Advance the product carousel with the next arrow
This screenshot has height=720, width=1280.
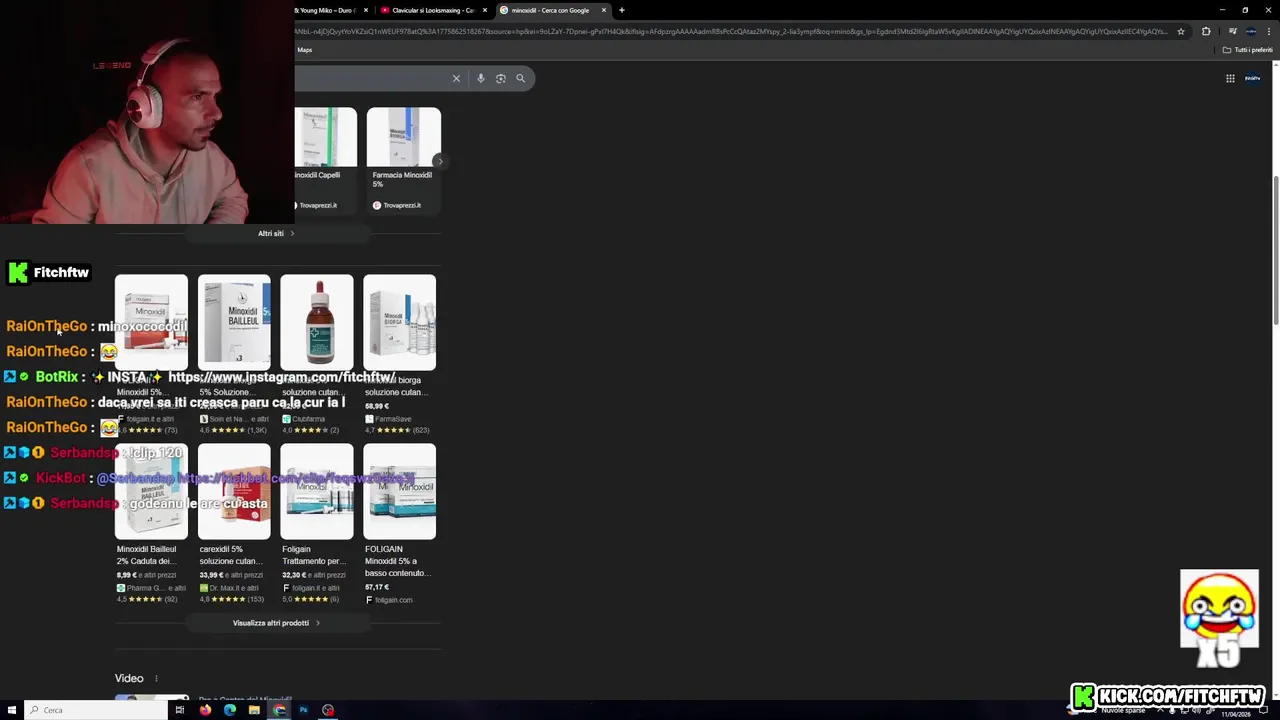pos(439,161)
